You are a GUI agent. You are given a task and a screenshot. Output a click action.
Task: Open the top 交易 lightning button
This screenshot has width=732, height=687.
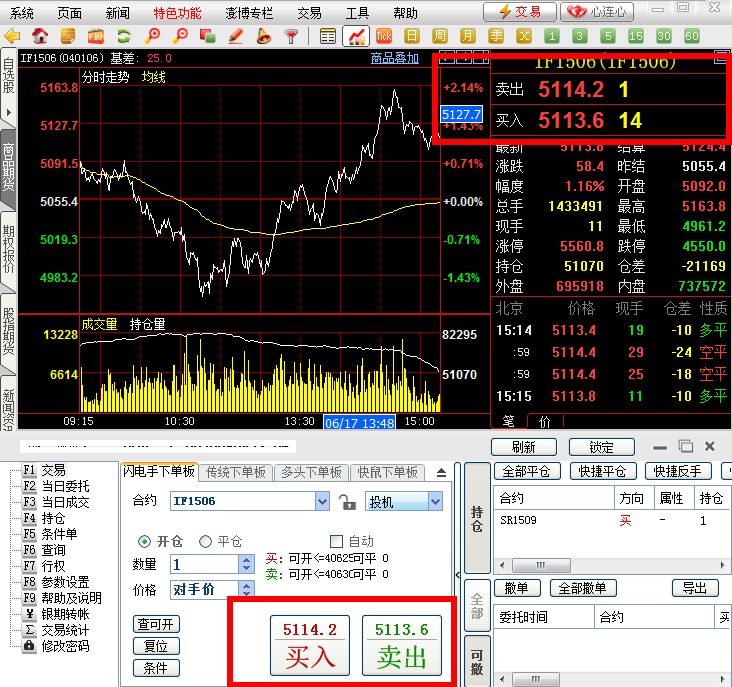(x=520, y=12)
